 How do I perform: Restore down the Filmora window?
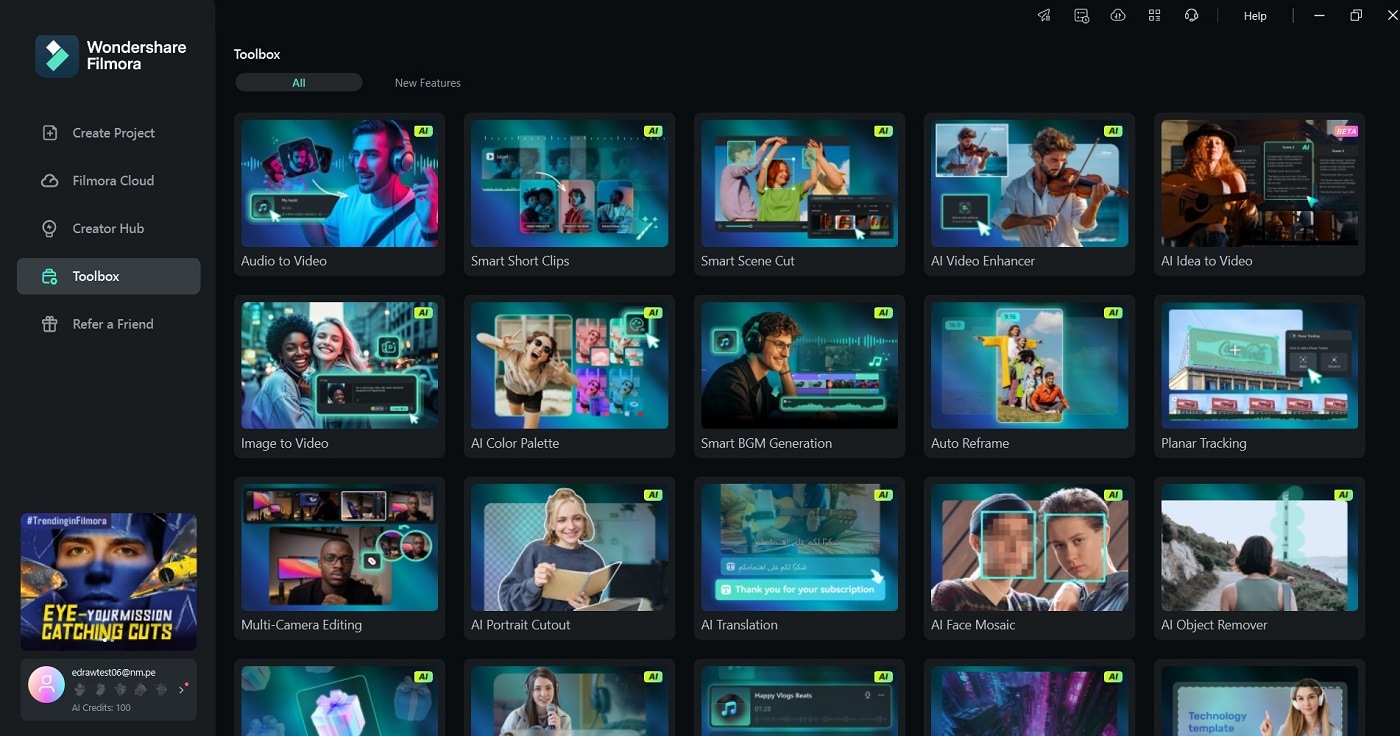[1356, 16]
